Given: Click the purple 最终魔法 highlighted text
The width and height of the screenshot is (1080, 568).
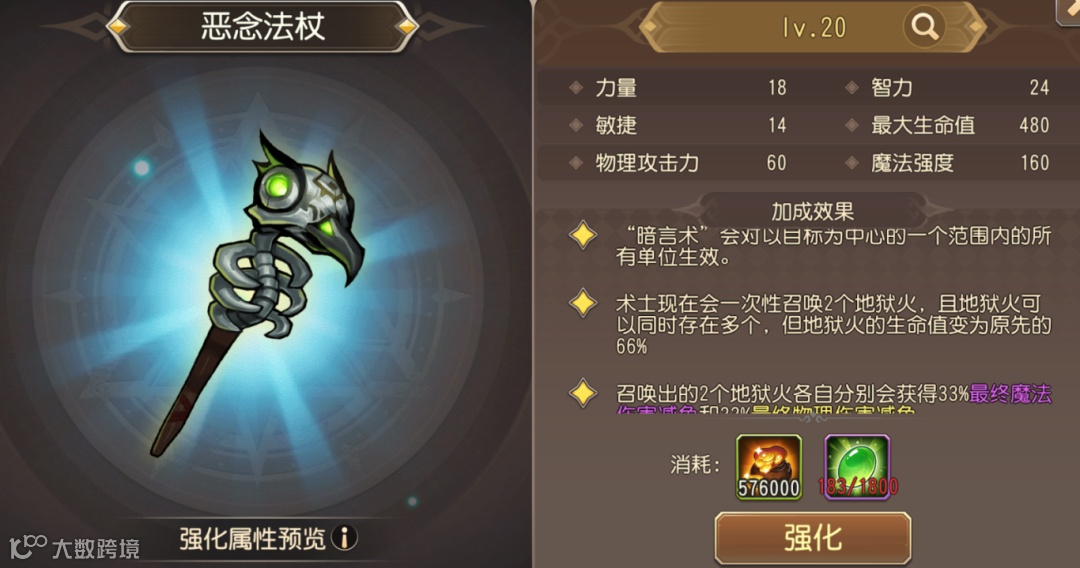Looking at the screenshot, I should tap(1010, 393).
